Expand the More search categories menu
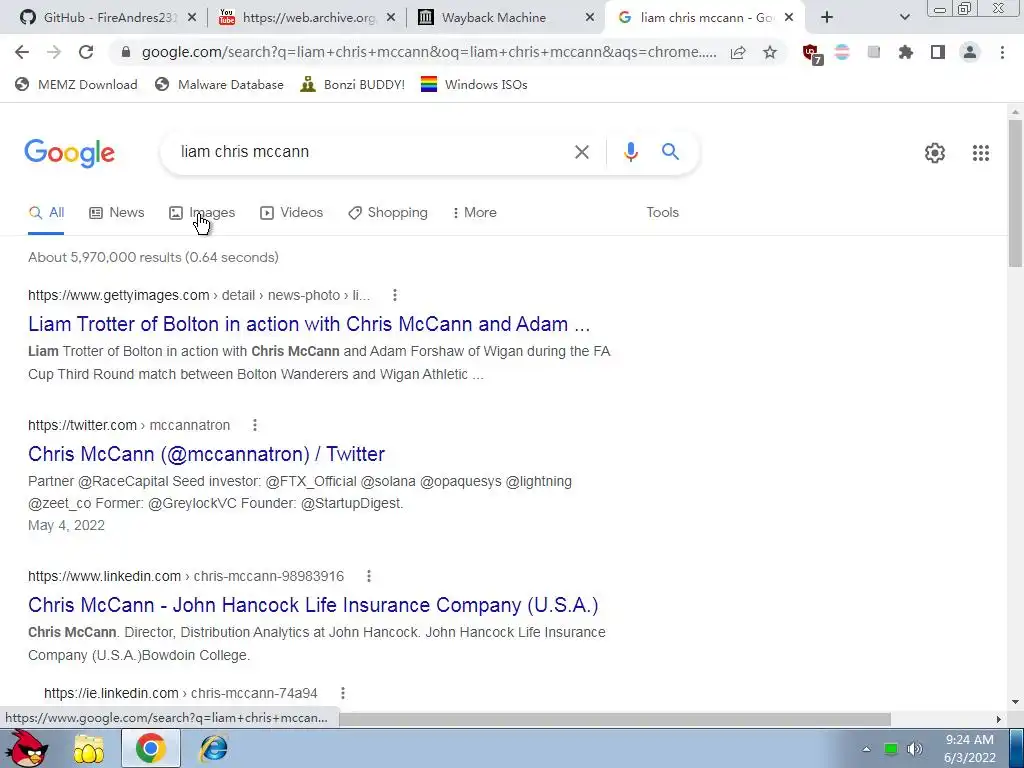Image resolution: width=1024 pixels, height=768 pixels. (x=475, y=212)
